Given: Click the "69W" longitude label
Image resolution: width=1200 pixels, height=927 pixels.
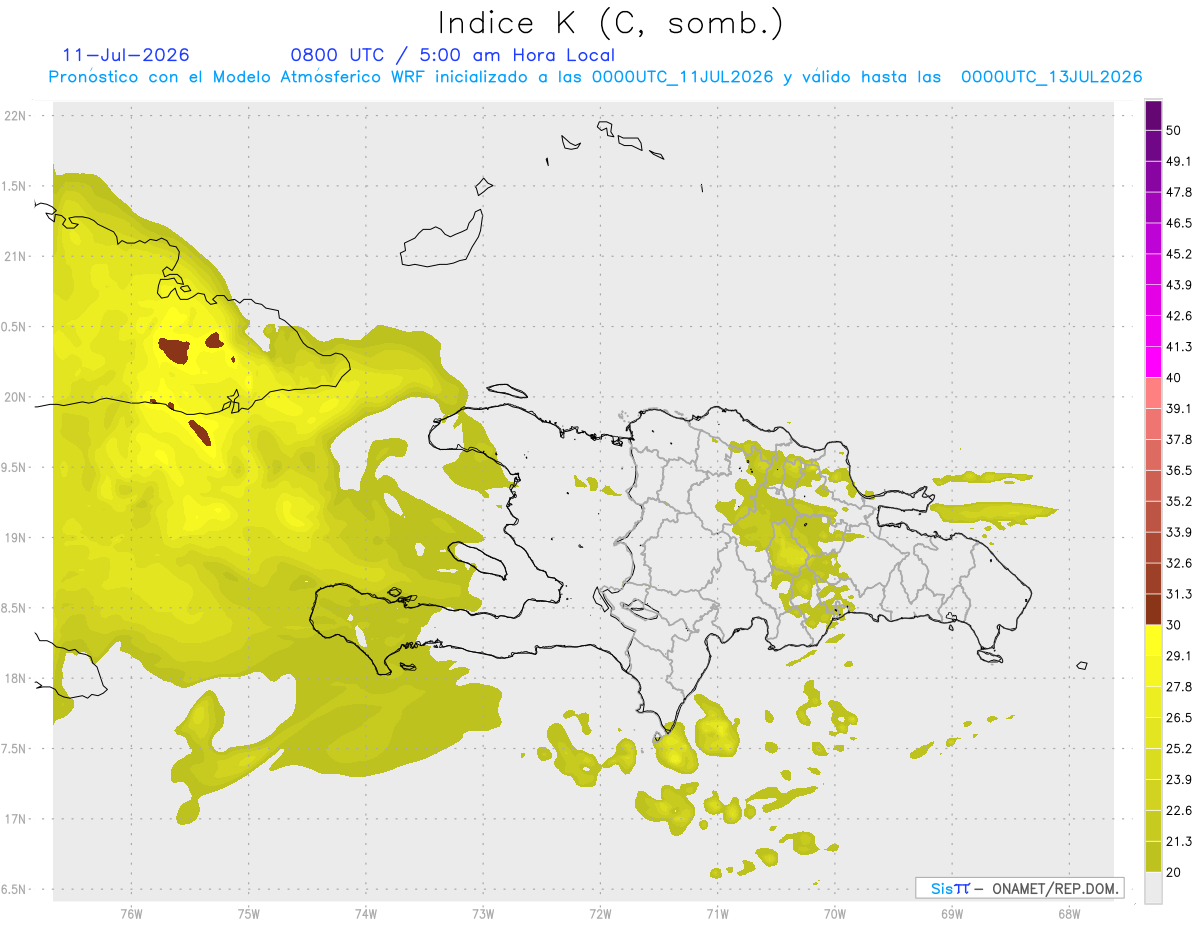Looking at the screenshot, I should (x=951, y=914).
